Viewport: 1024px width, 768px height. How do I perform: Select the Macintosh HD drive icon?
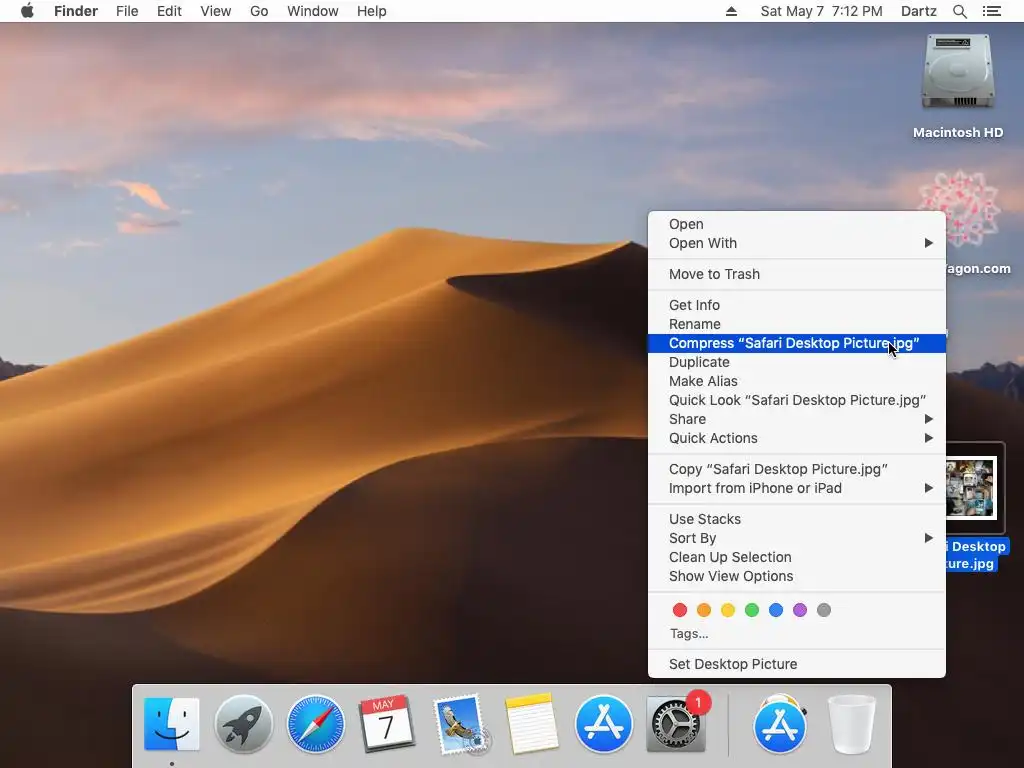[x=957, y=72]
